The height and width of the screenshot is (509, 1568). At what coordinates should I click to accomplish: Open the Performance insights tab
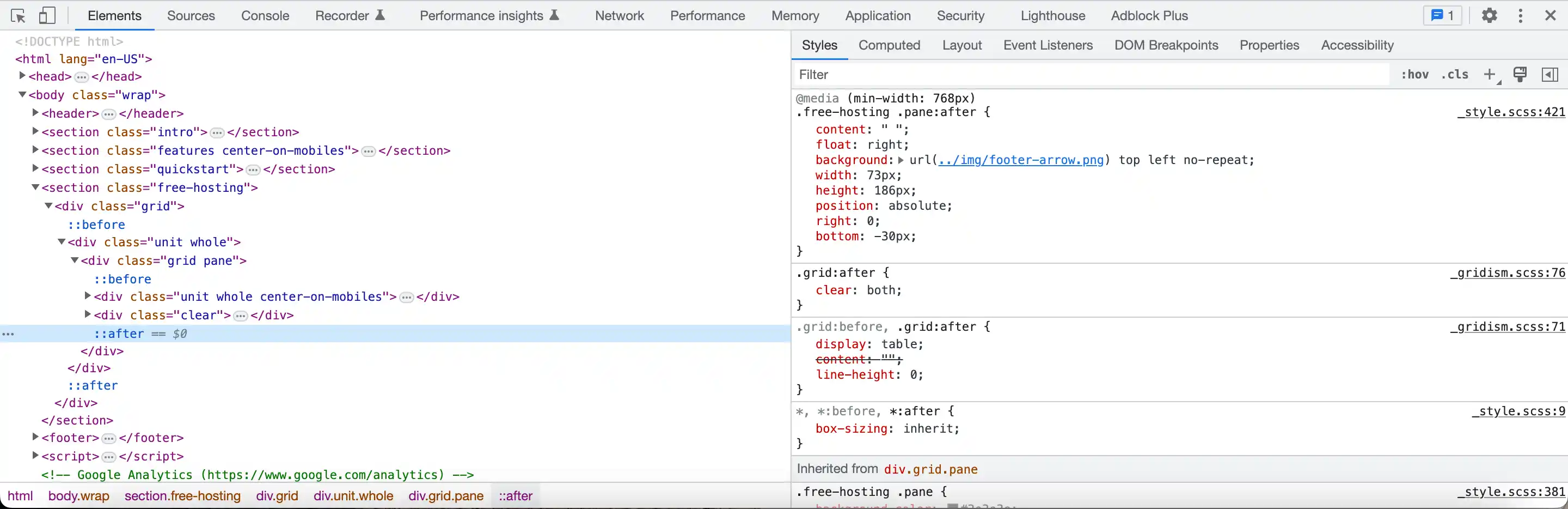pos(489,16)
